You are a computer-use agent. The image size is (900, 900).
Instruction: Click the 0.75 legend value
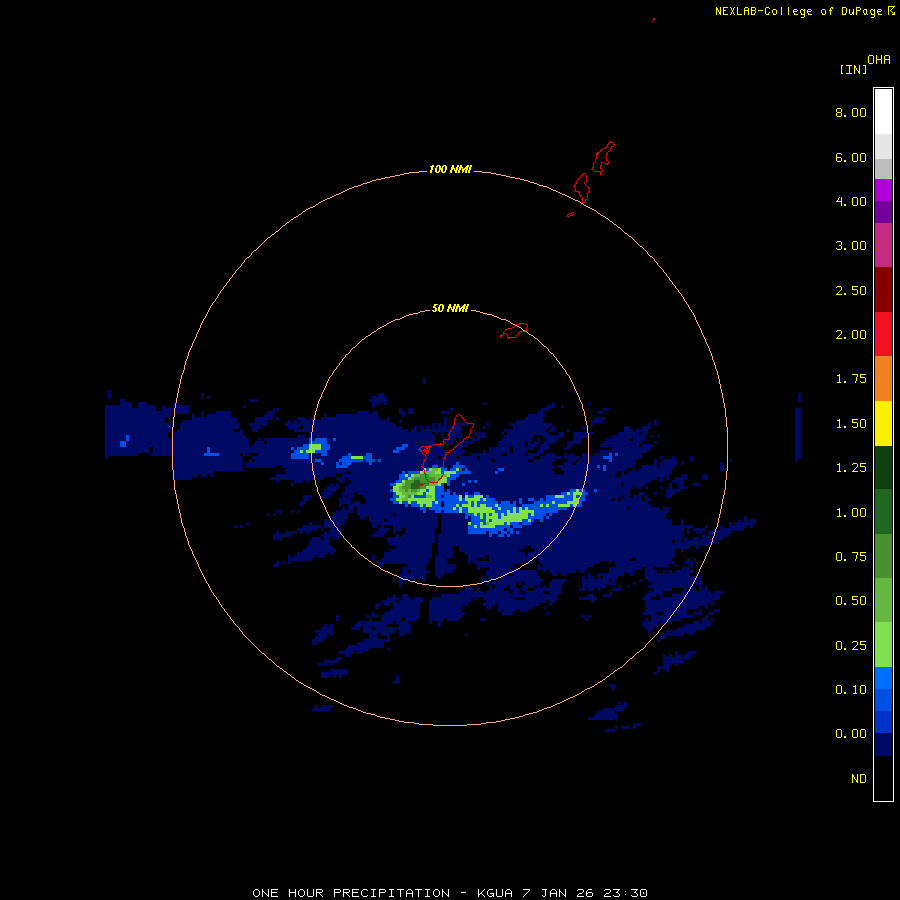pyautogui.click(x=851, y=557)
